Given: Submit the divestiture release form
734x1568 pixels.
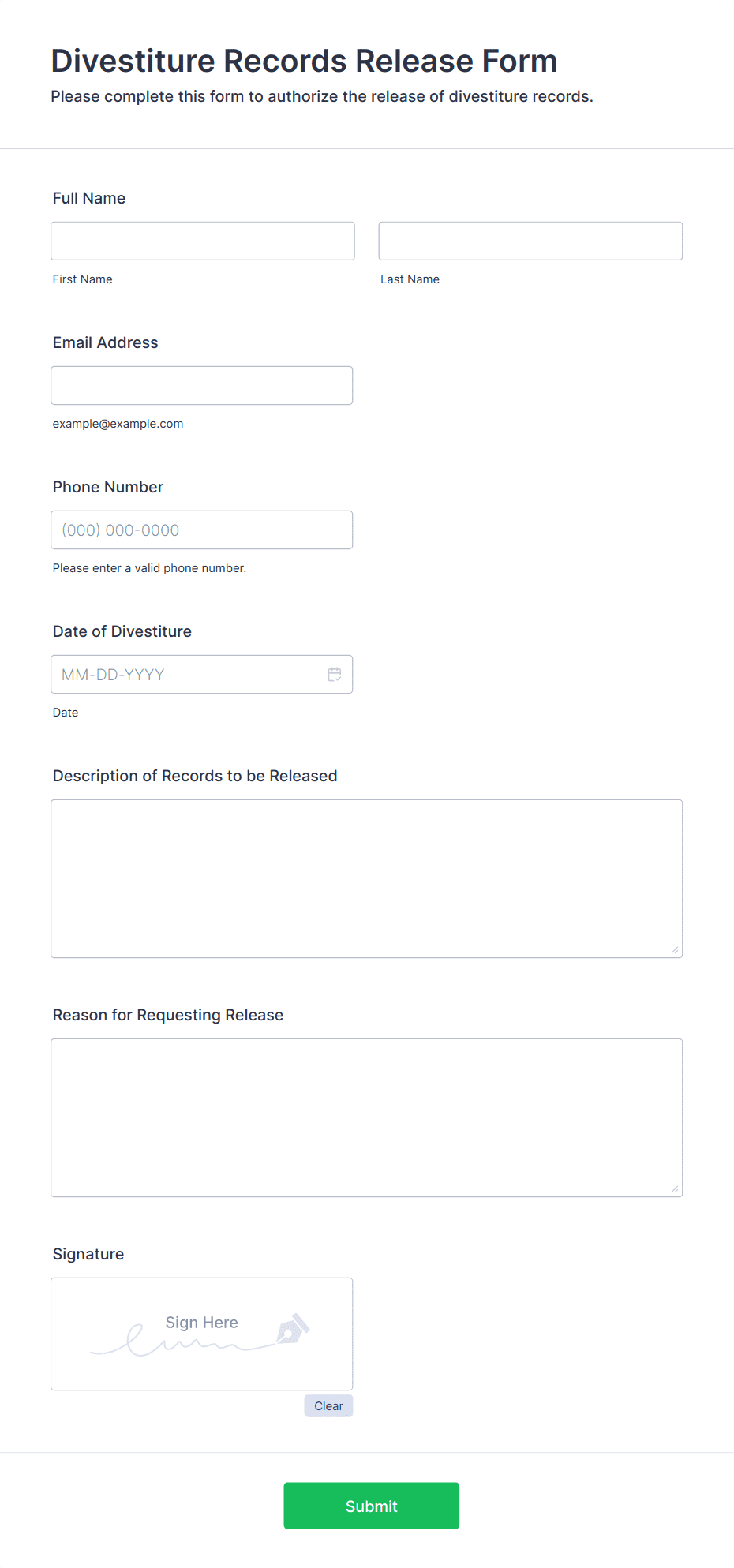Looking at the screenshot, I should point(372,1506).
